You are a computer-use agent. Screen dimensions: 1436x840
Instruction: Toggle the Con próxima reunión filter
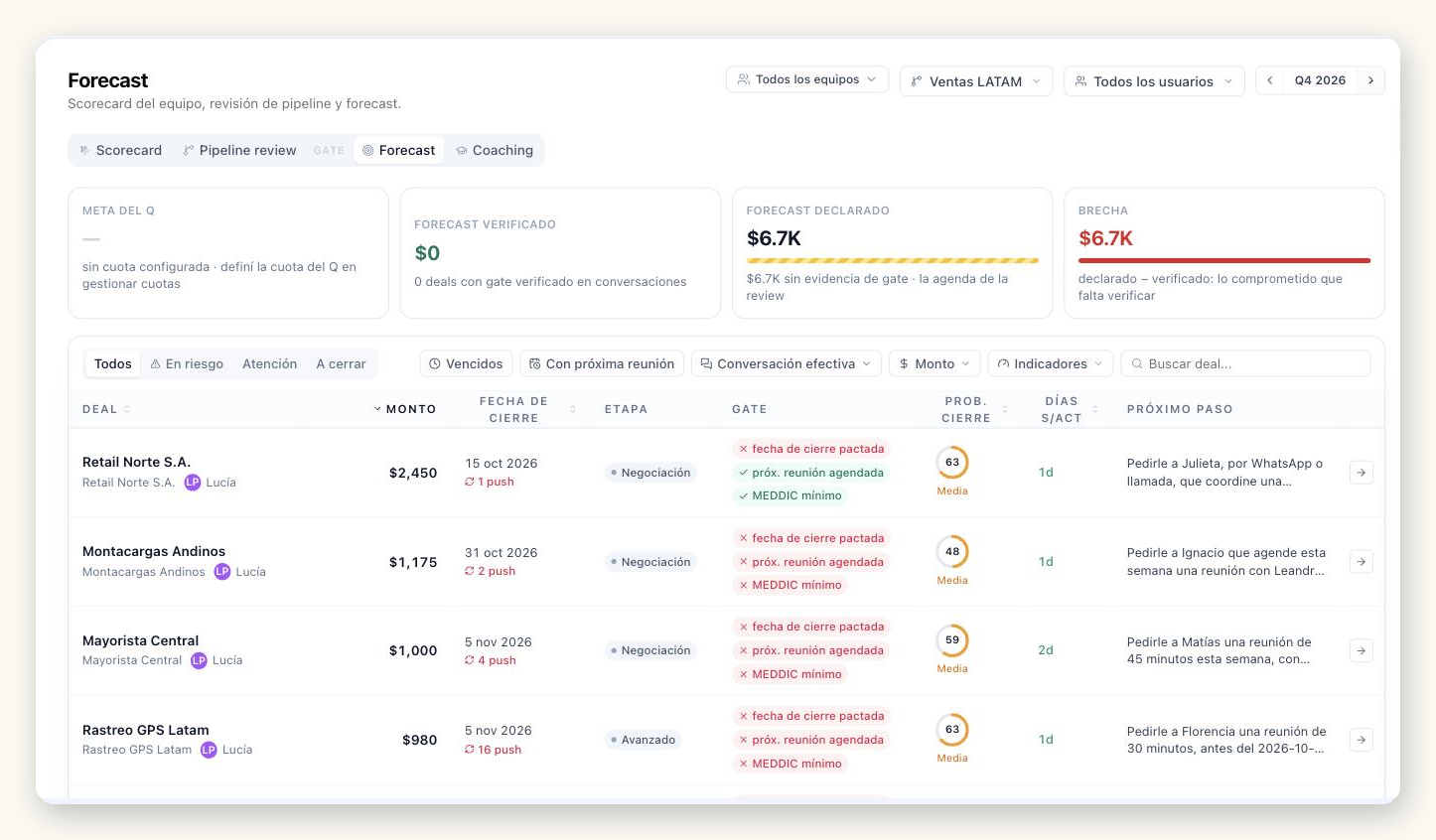click(x=602, y=363)
